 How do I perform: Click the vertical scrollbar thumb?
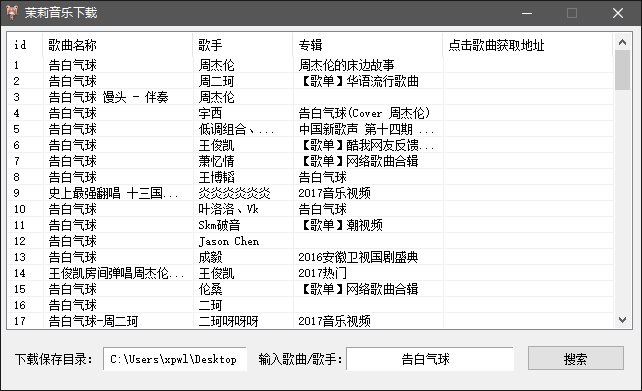point(622,70)
